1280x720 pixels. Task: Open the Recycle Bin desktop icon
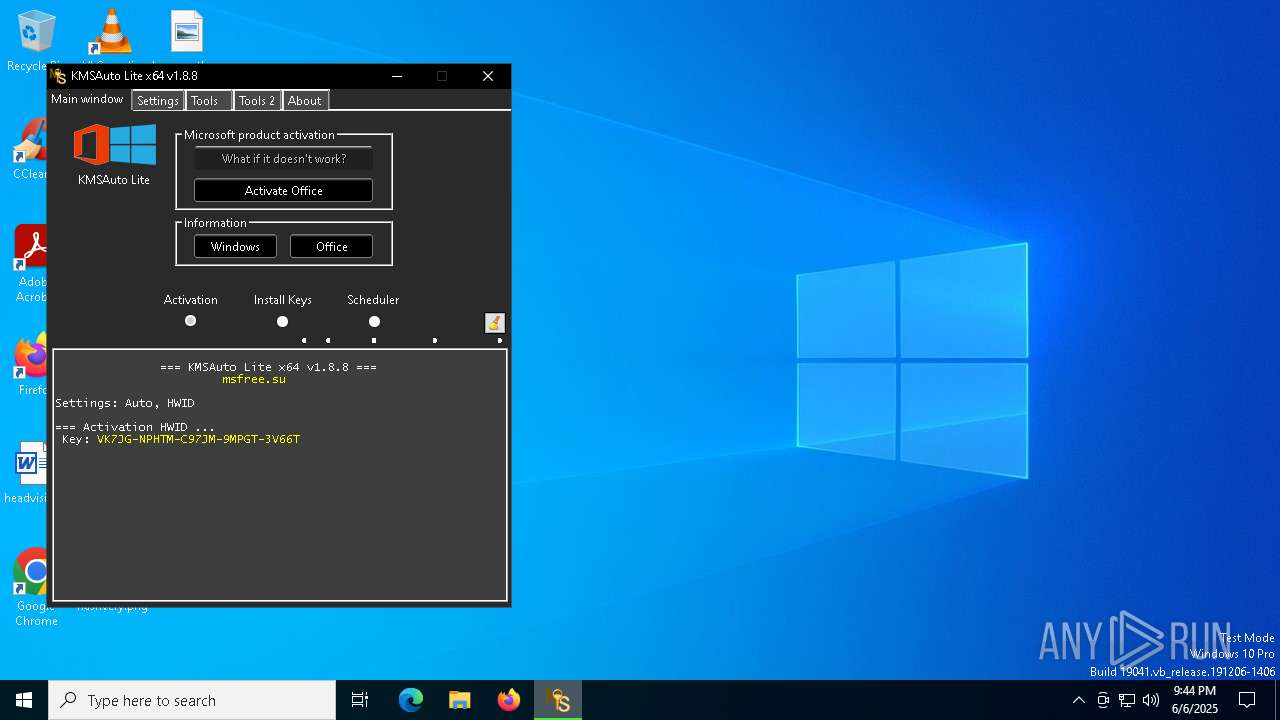pyautogui.click(x=36, y=33)
